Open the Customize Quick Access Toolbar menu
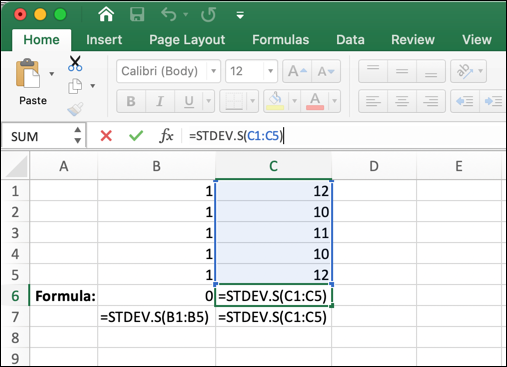Screen dimensions: 507x367 tap(240, 15)
